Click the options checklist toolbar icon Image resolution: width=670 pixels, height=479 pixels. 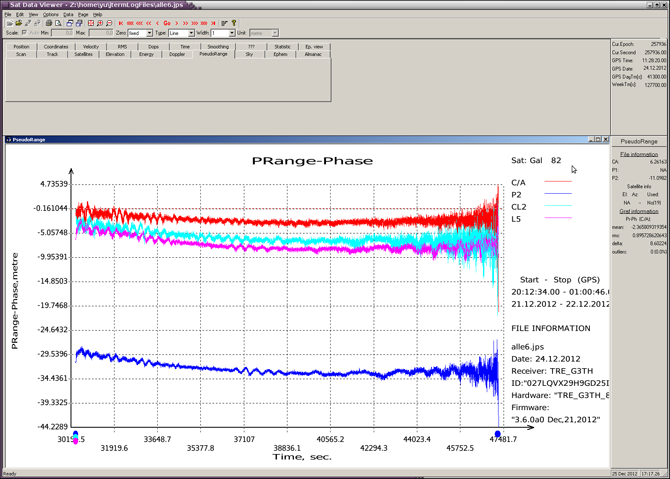coord(224,23)
